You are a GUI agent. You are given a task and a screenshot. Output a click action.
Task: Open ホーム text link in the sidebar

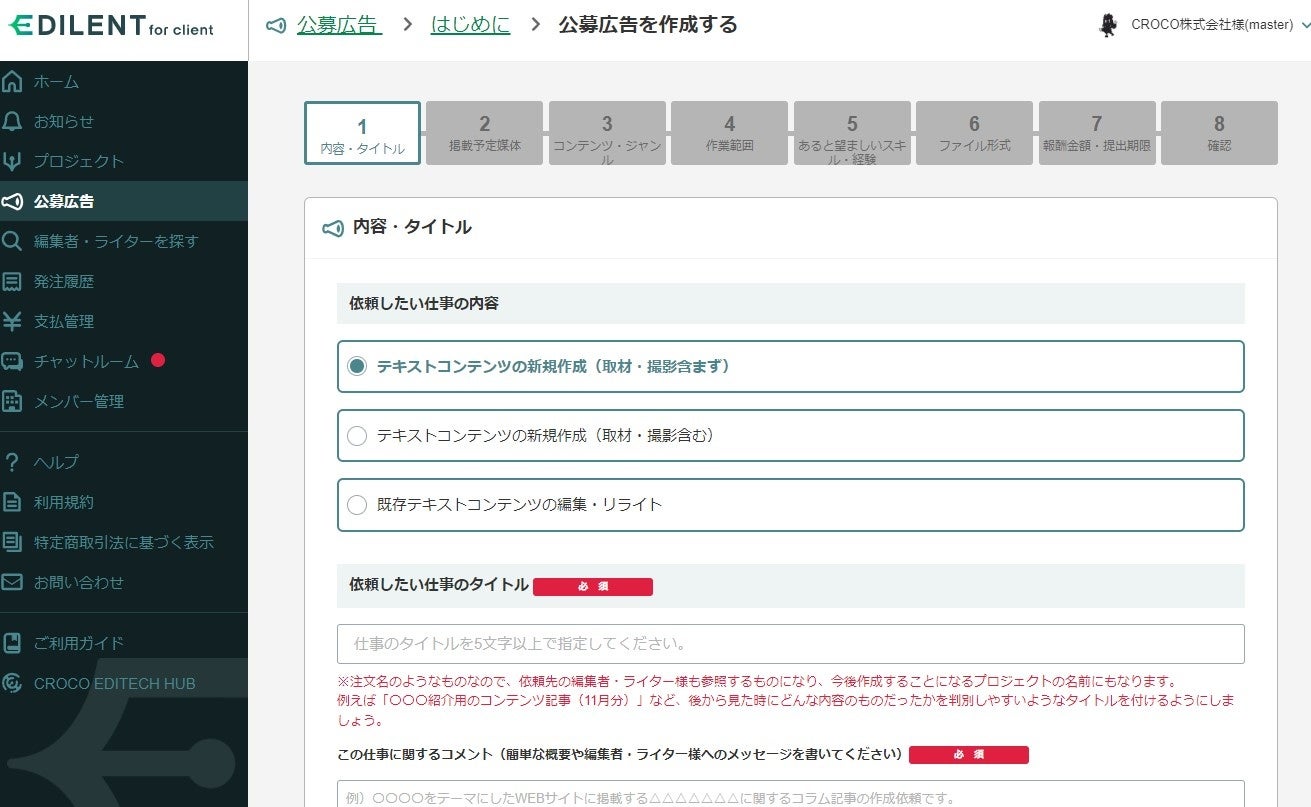click(x=56, y=81)
